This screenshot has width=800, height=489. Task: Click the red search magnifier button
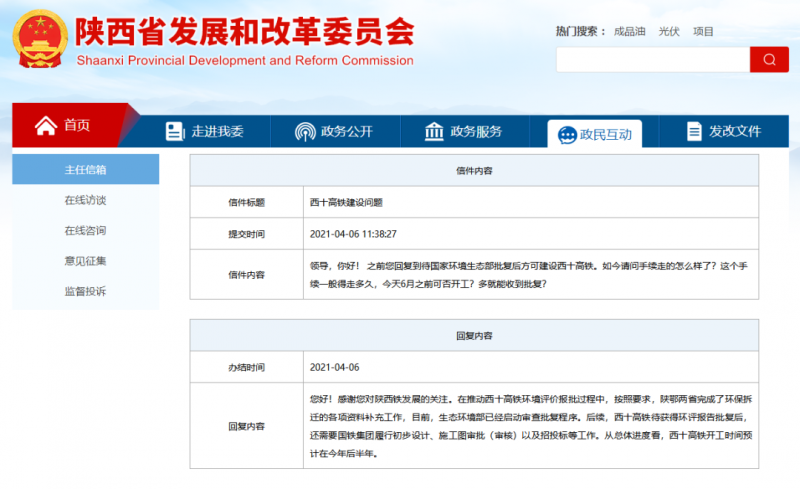click(x=769, y=59)
